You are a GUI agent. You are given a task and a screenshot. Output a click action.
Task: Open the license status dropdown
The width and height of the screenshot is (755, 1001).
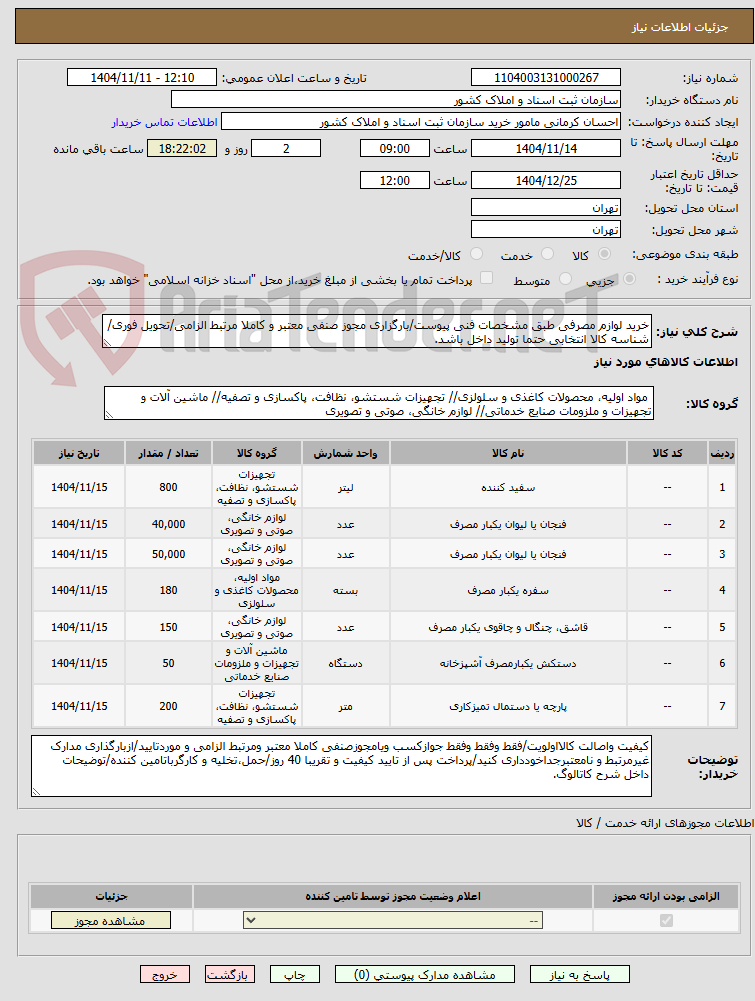tap(393, 920)
